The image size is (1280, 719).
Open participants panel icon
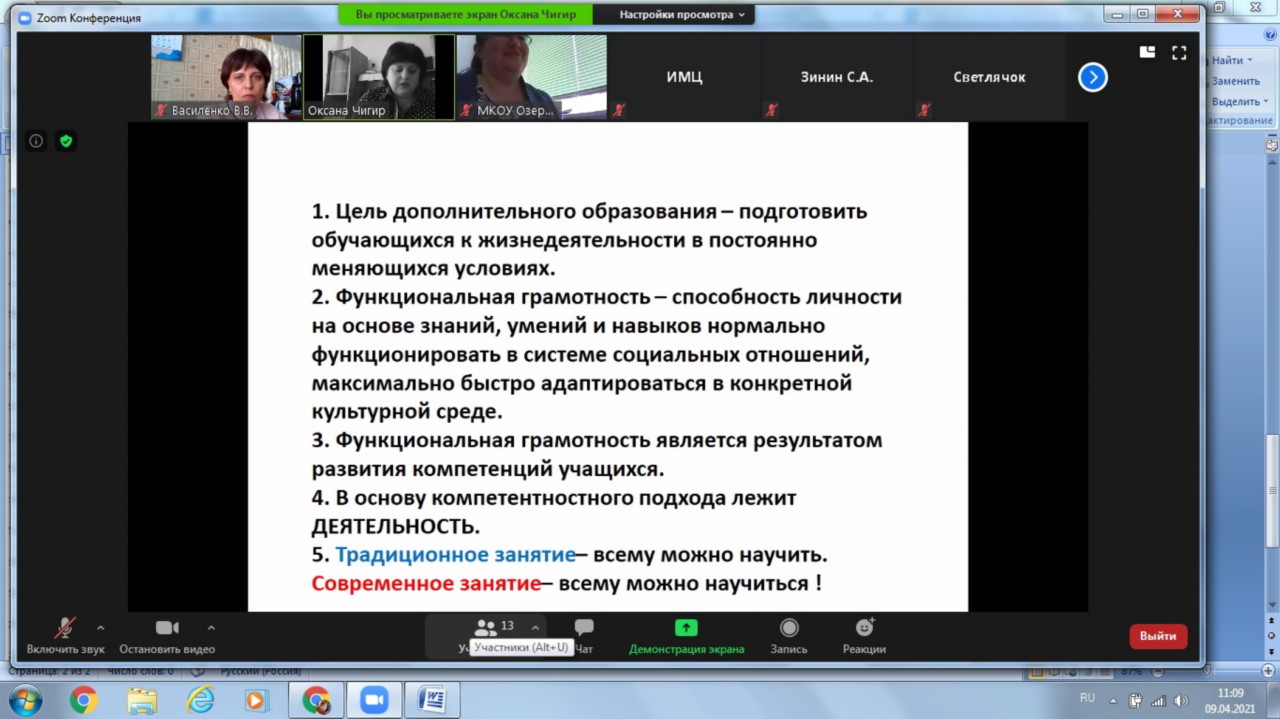coord(486,628)
